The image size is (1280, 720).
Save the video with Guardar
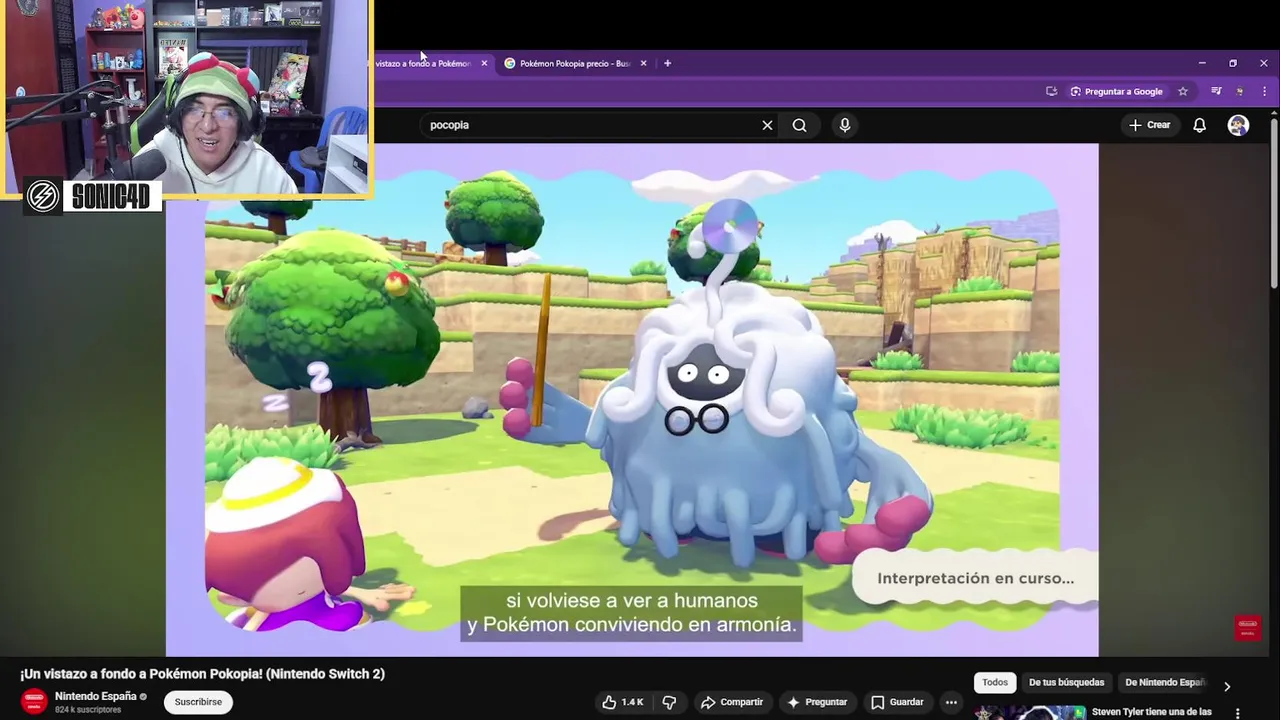point(897,702)
